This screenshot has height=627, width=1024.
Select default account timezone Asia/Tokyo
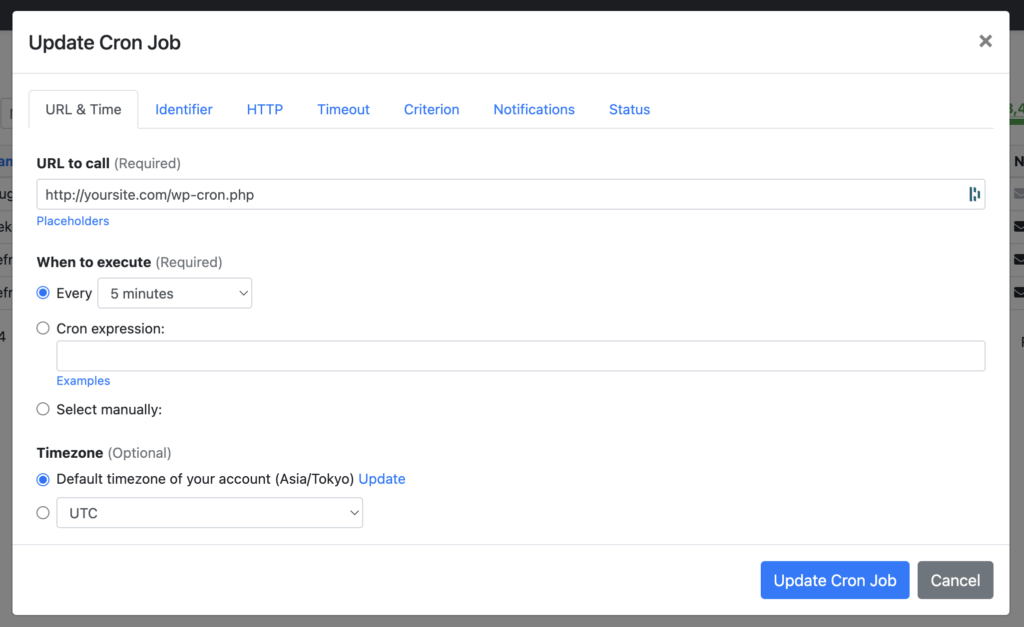41,479
